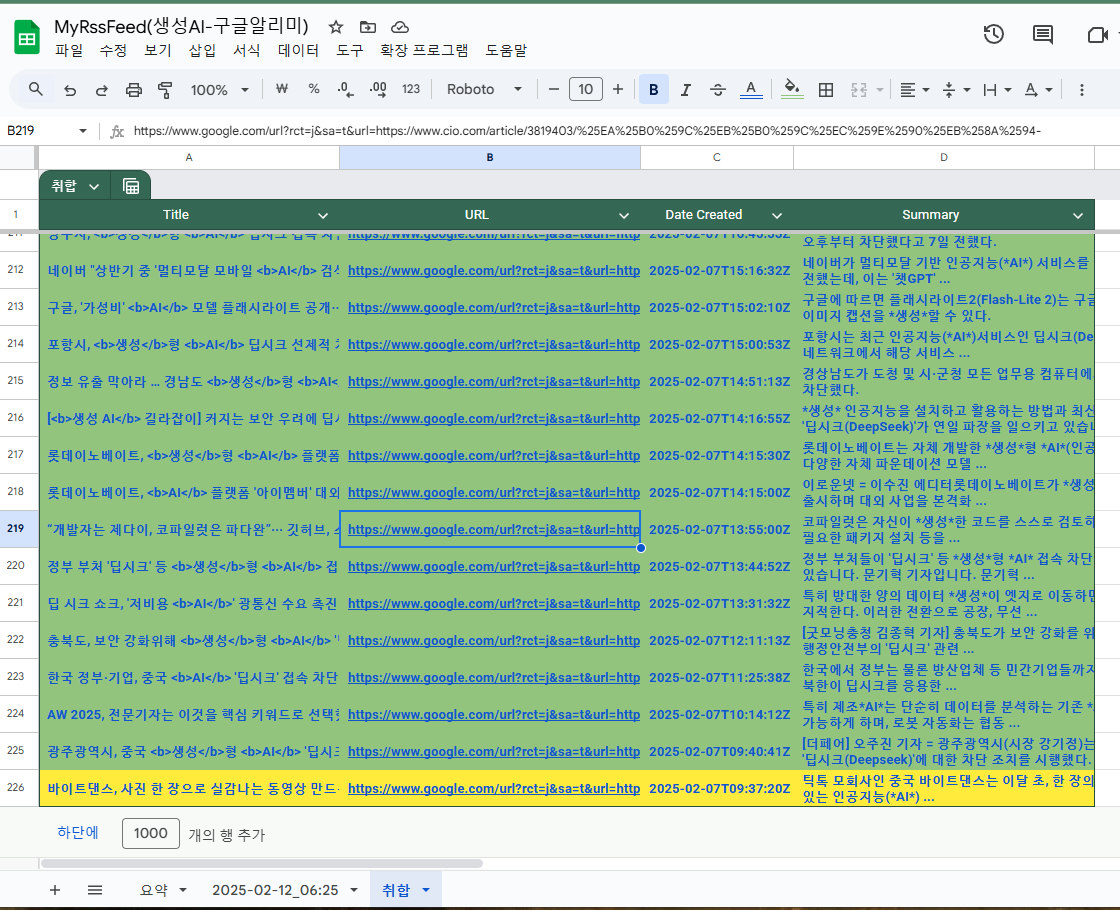
Task: Decrease font size with minus button
Action: [554, 89]
